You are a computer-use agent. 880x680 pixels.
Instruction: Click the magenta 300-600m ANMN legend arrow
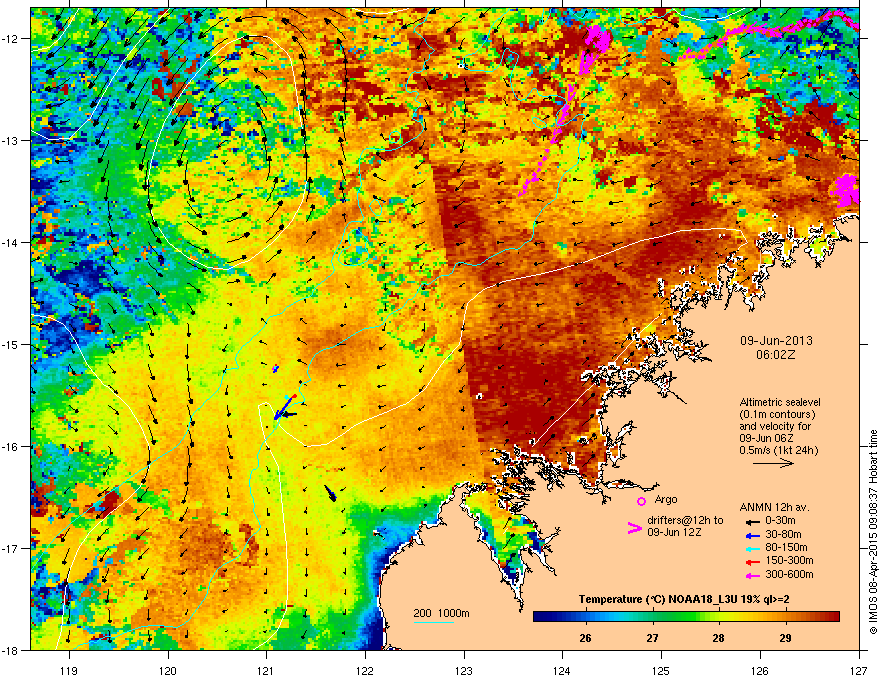pos(751,575)
